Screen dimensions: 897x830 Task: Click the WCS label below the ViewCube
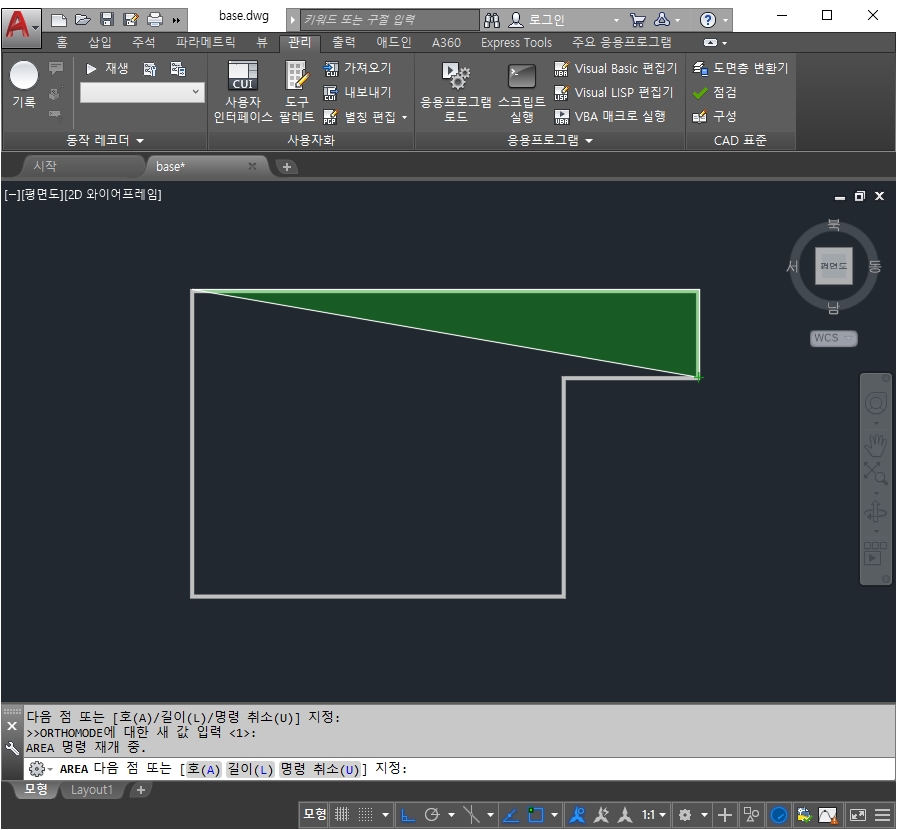(833, 338)
